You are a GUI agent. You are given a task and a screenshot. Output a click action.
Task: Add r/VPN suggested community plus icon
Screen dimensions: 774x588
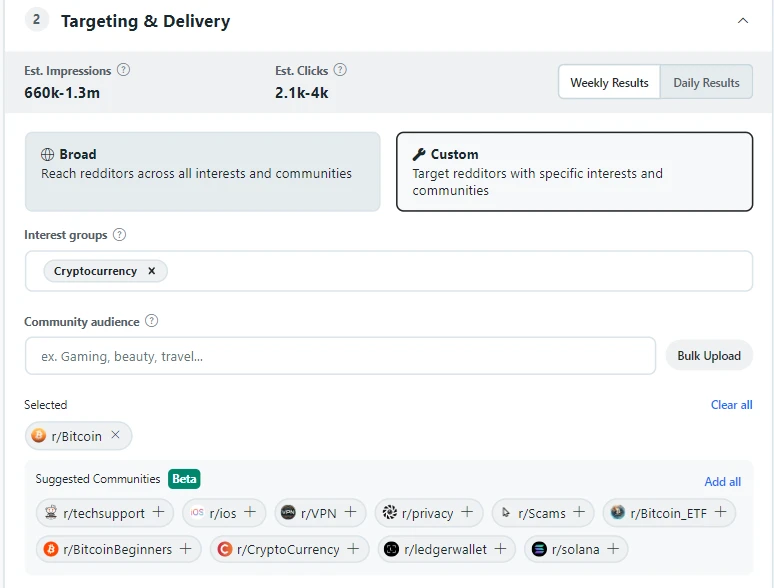350,512
